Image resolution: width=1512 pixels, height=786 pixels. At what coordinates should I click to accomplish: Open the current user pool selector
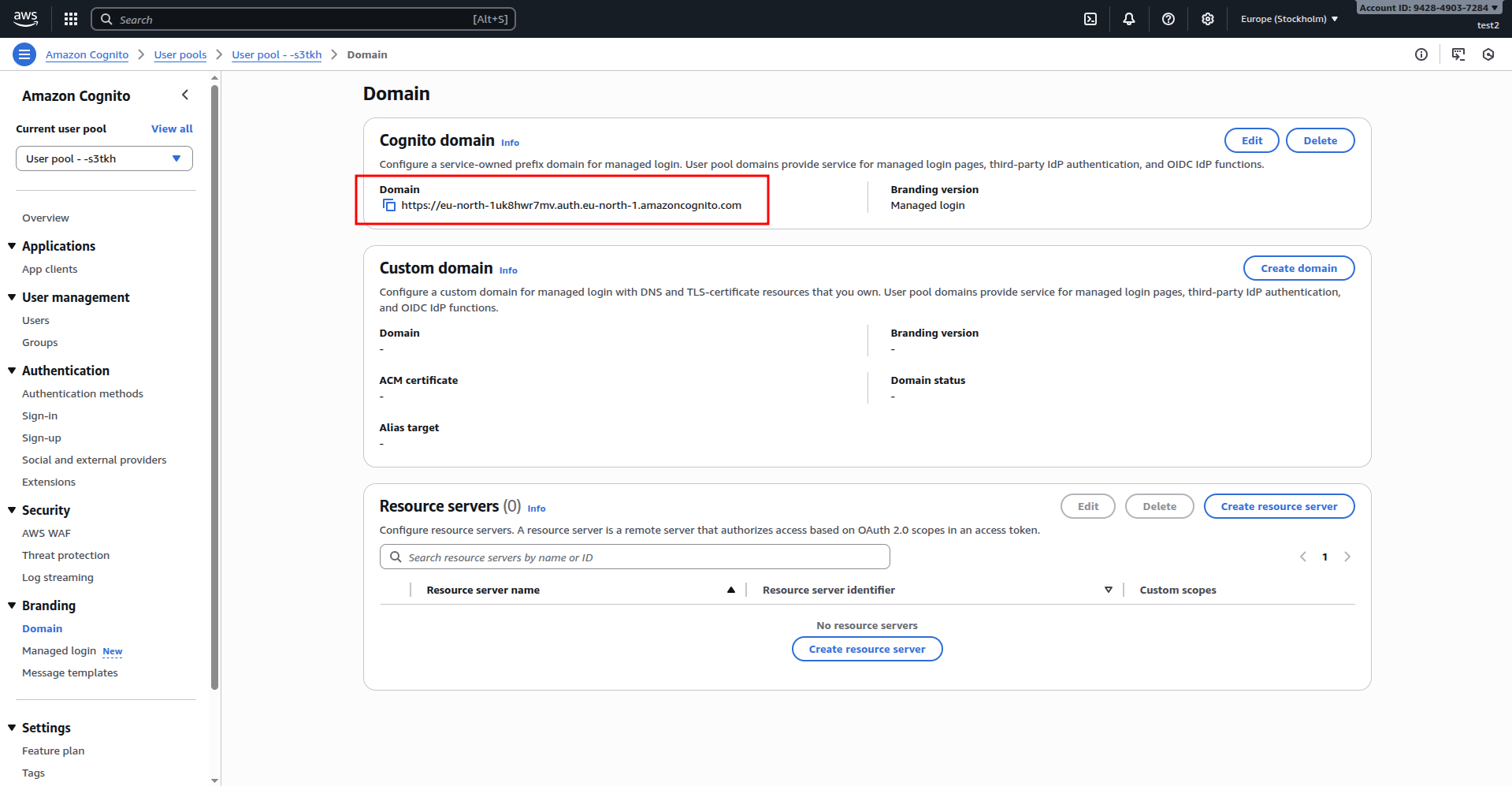(104, 158)
